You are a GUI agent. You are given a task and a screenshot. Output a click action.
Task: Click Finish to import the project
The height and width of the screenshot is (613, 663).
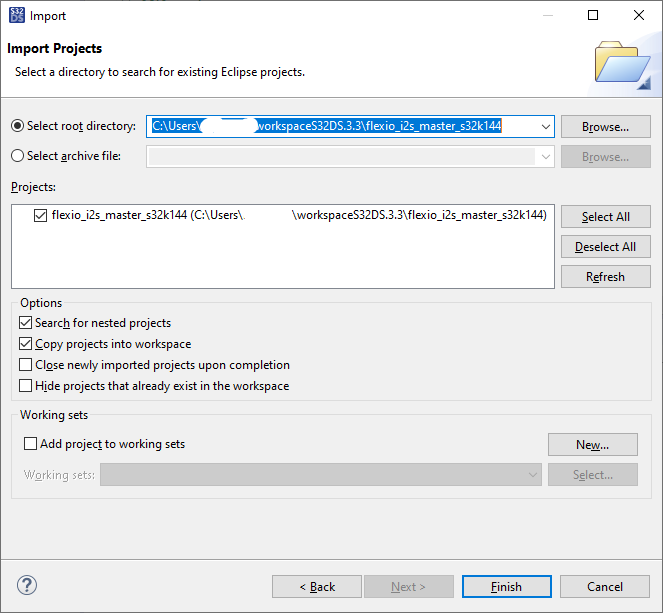(507, 586)
